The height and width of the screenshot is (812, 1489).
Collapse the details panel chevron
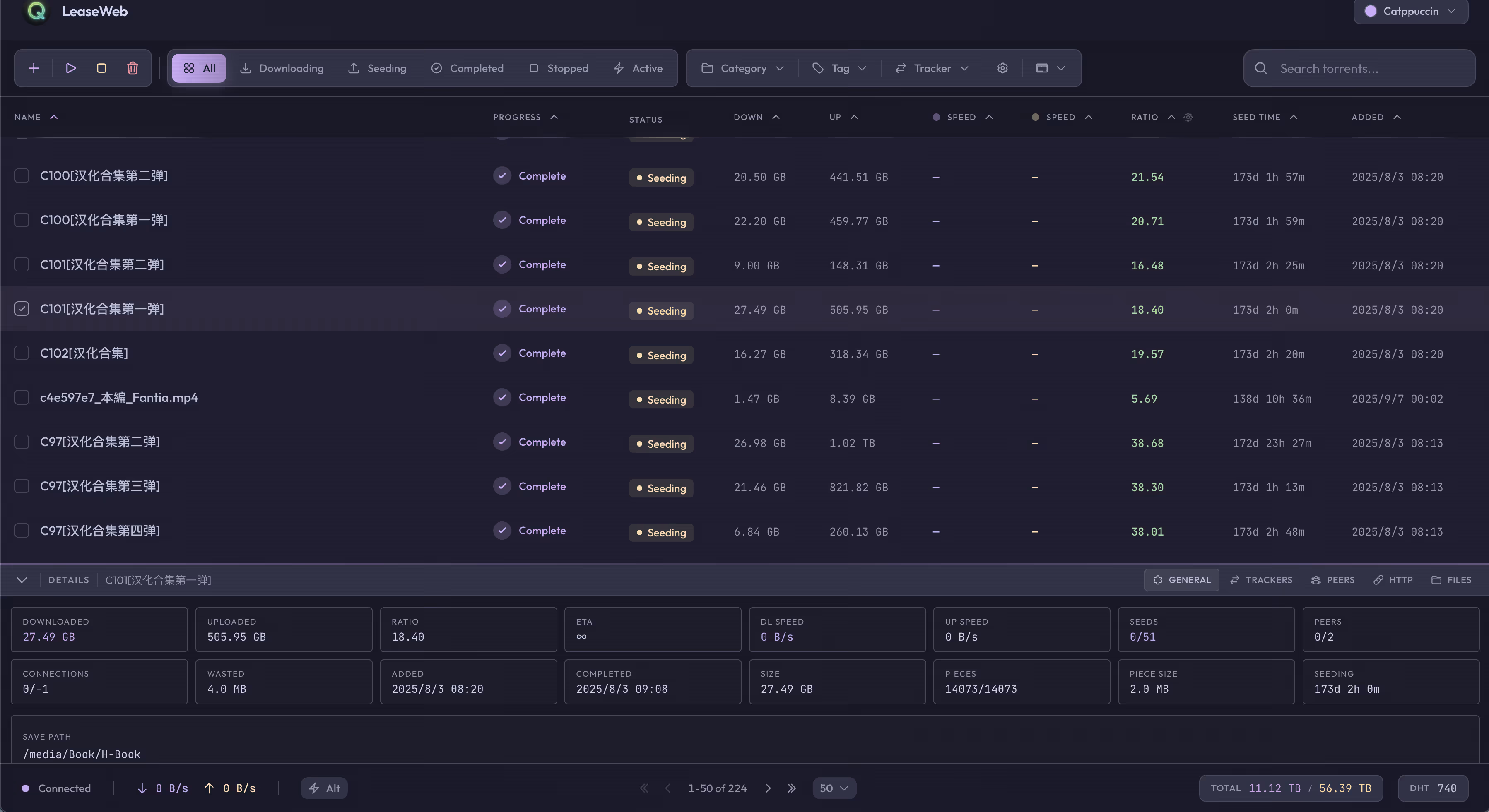pos(22,580)
